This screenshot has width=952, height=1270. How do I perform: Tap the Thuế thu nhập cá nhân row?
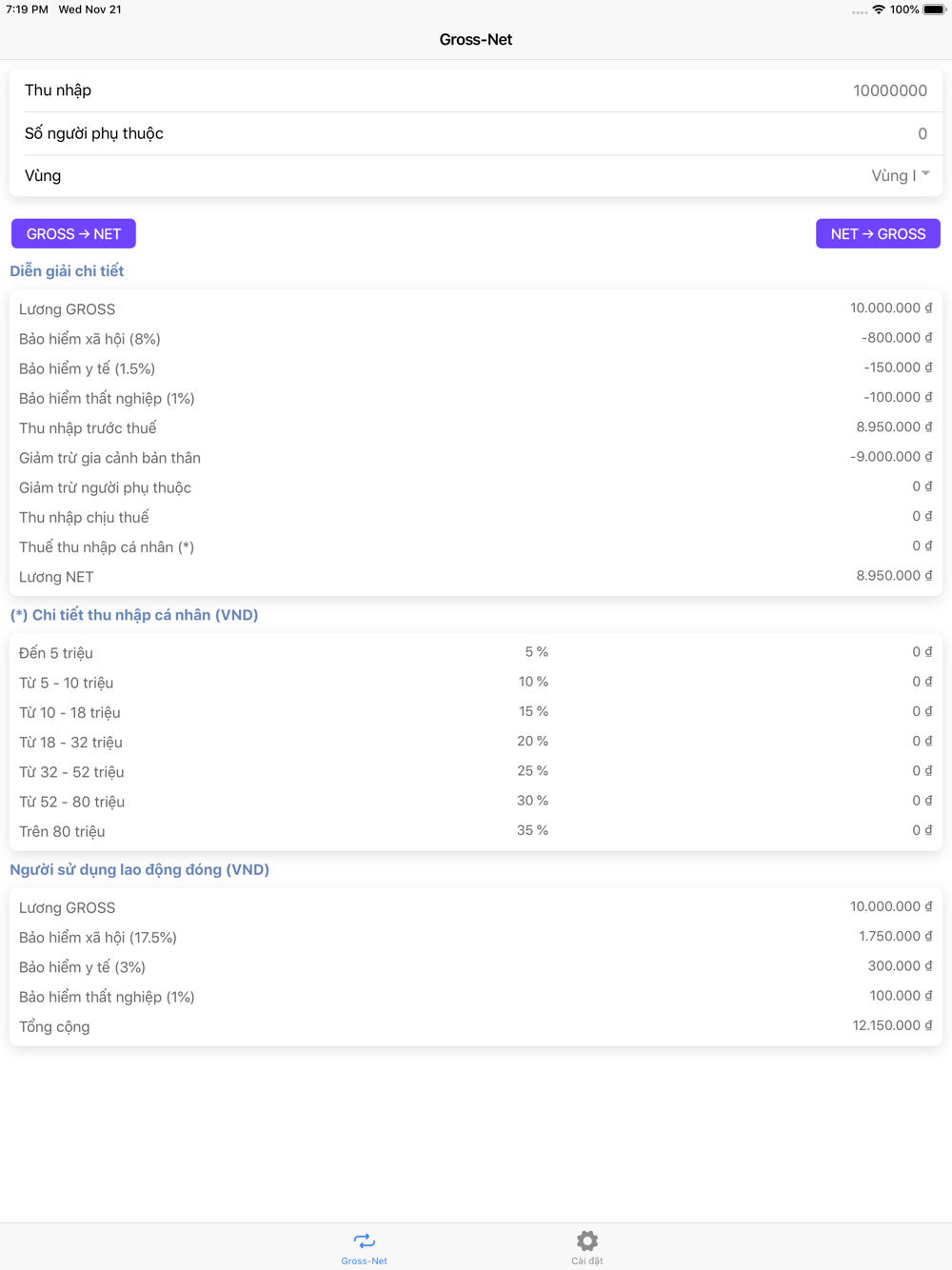(475, 546)
